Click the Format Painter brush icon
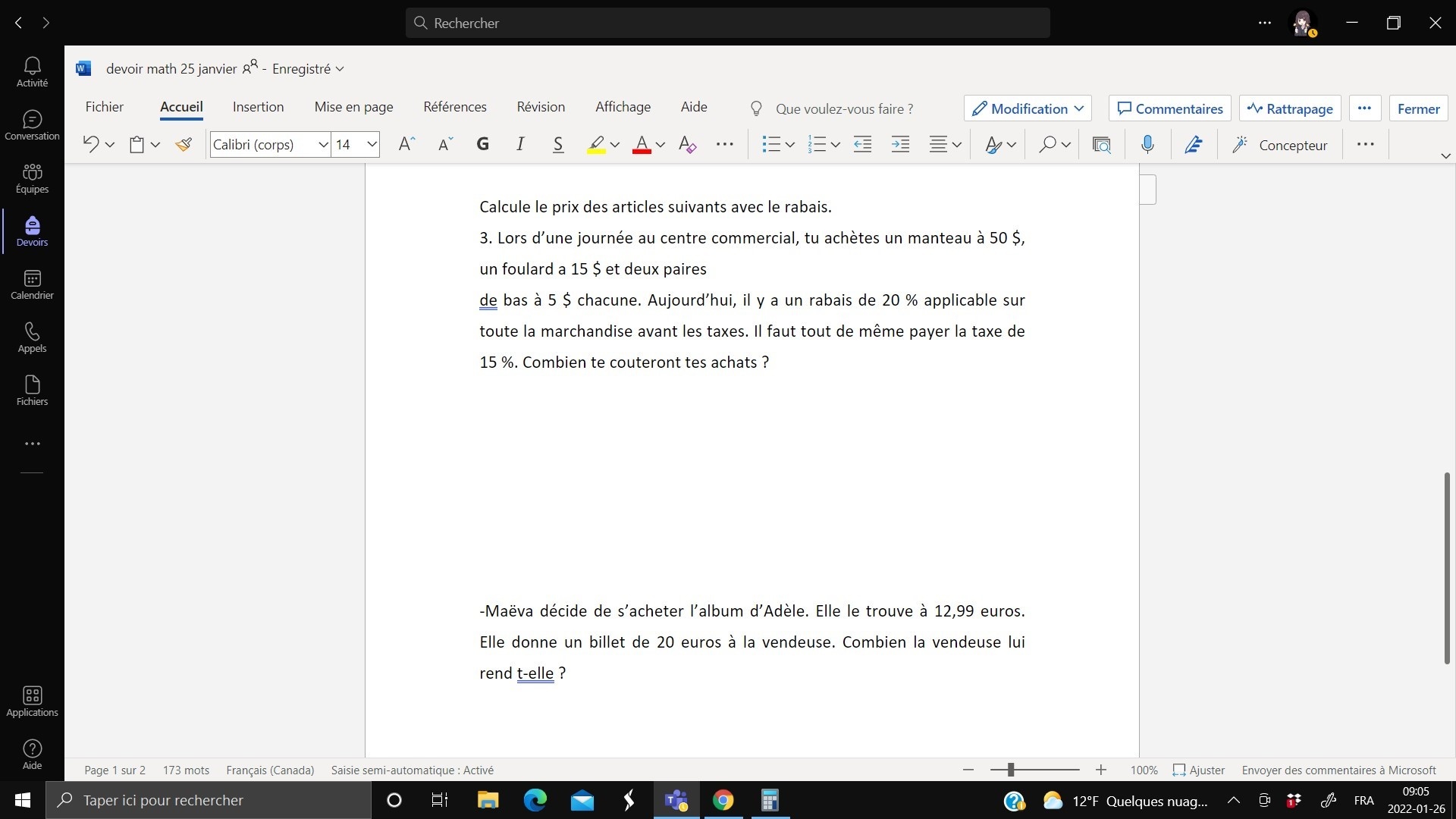The image size is (1456, 819). (x=183, y=144)
